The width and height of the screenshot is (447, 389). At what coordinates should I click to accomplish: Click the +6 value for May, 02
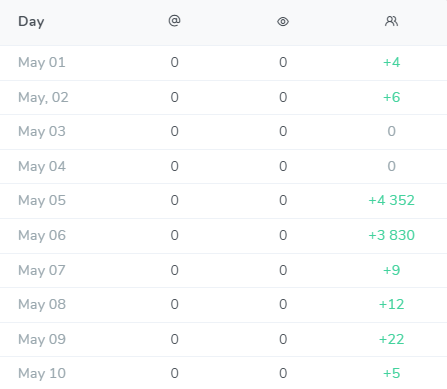point(391,97)
